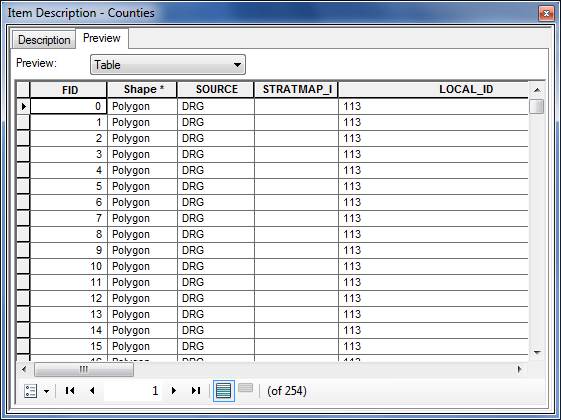Click the current record number field
Screen dimensions: 561x420
pyautogui.click(x=132, y=391)
